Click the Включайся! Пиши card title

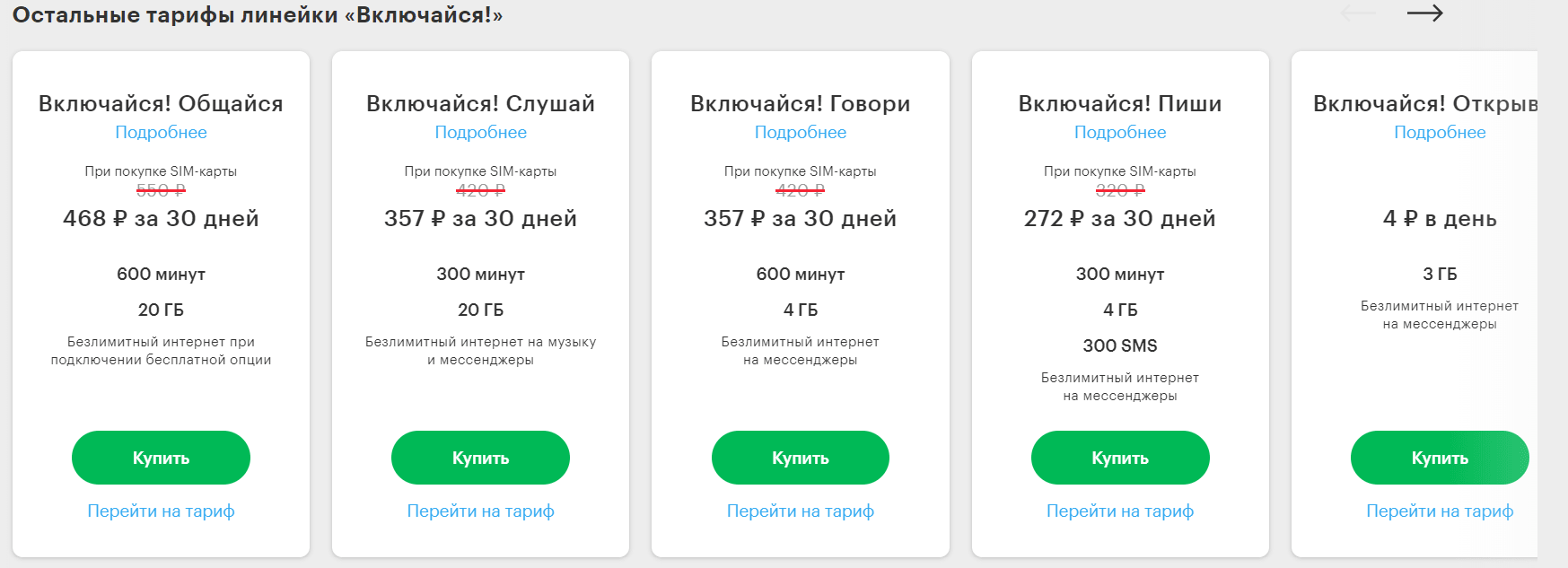(x=1120, y=104)
